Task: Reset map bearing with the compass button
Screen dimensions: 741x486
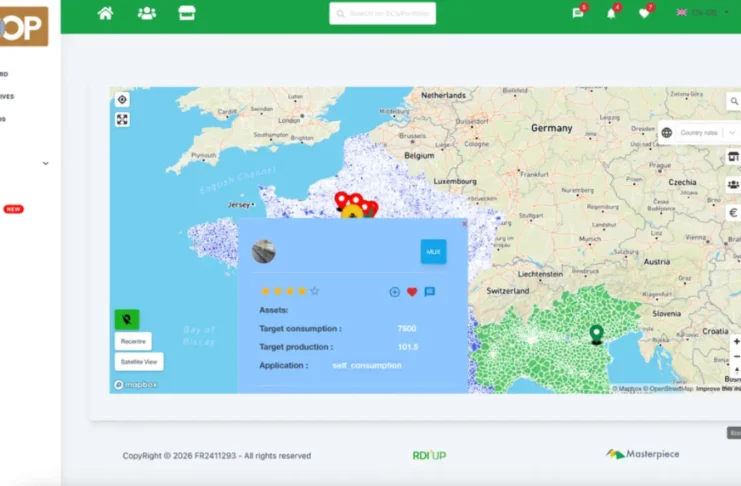Action: coord(736,370)
